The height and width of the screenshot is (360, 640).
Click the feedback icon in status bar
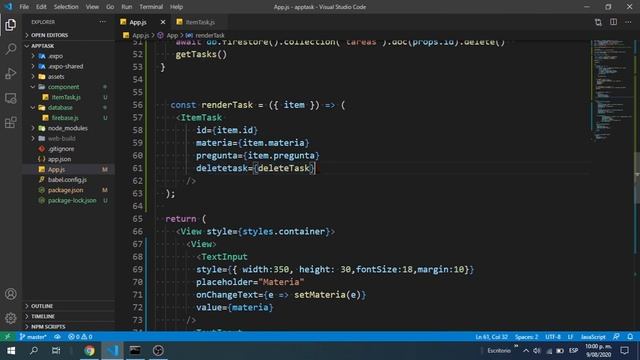tap(616, 337)
